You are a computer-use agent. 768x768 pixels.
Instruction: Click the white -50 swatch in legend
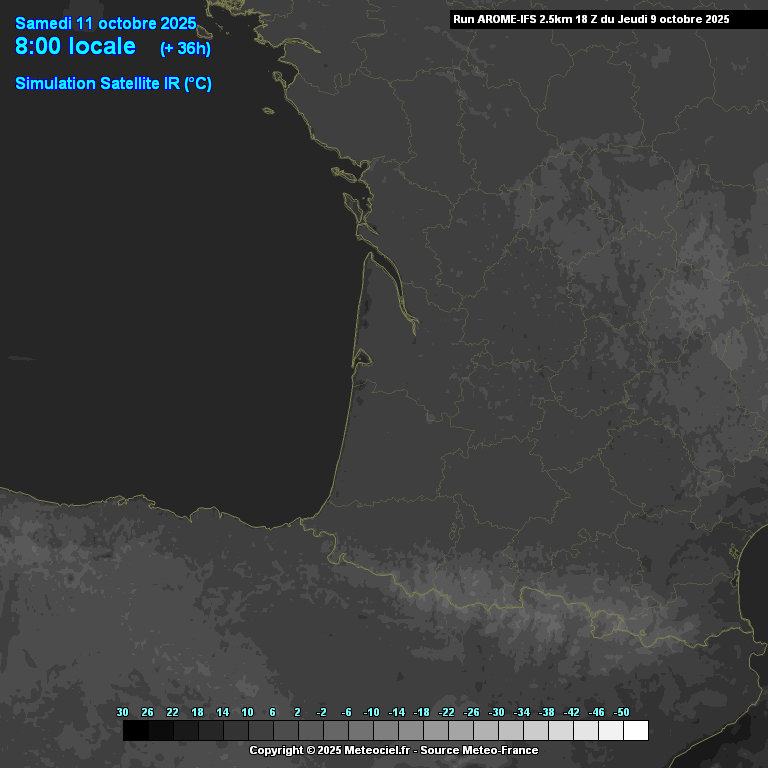(x=635, y=731)
